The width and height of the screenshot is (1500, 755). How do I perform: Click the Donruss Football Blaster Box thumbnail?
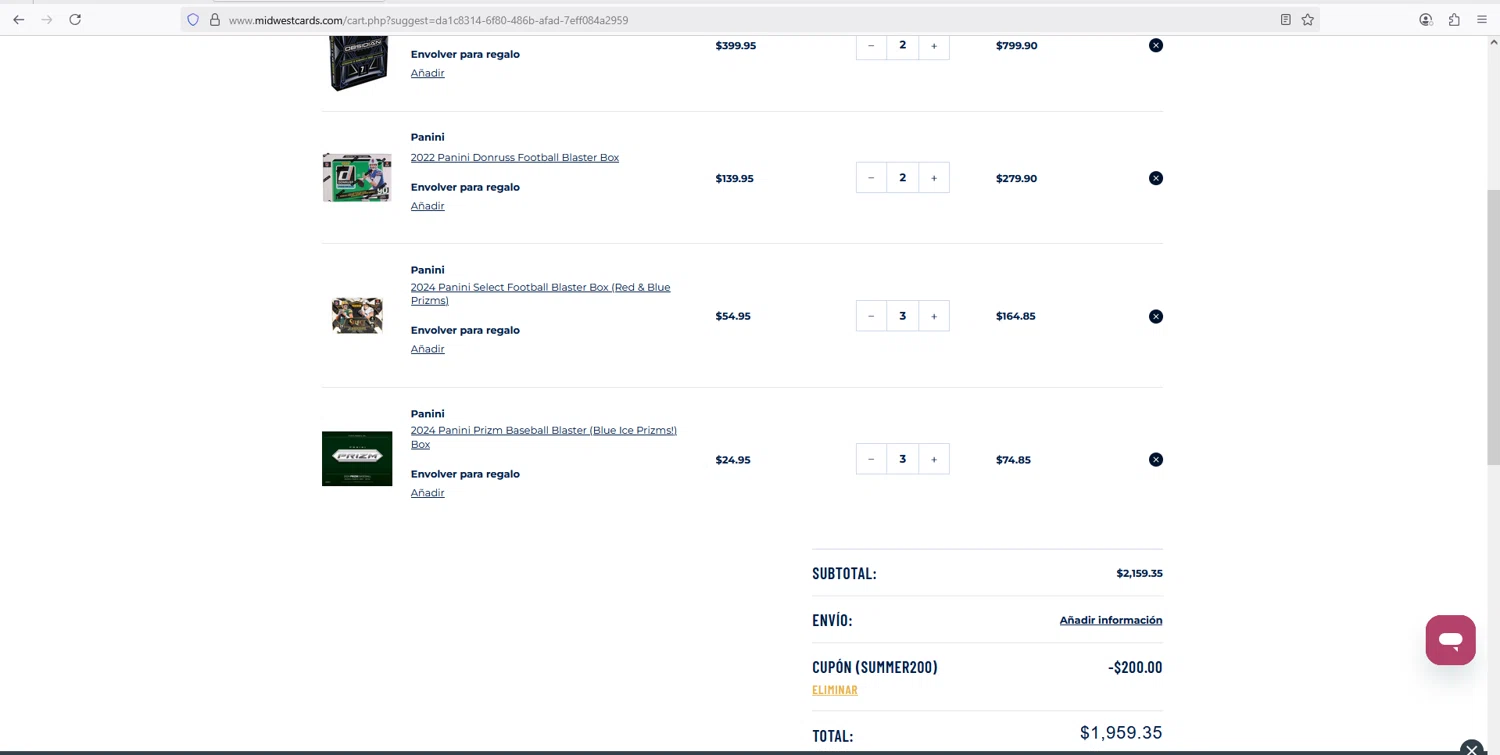[x=357, y=178]
